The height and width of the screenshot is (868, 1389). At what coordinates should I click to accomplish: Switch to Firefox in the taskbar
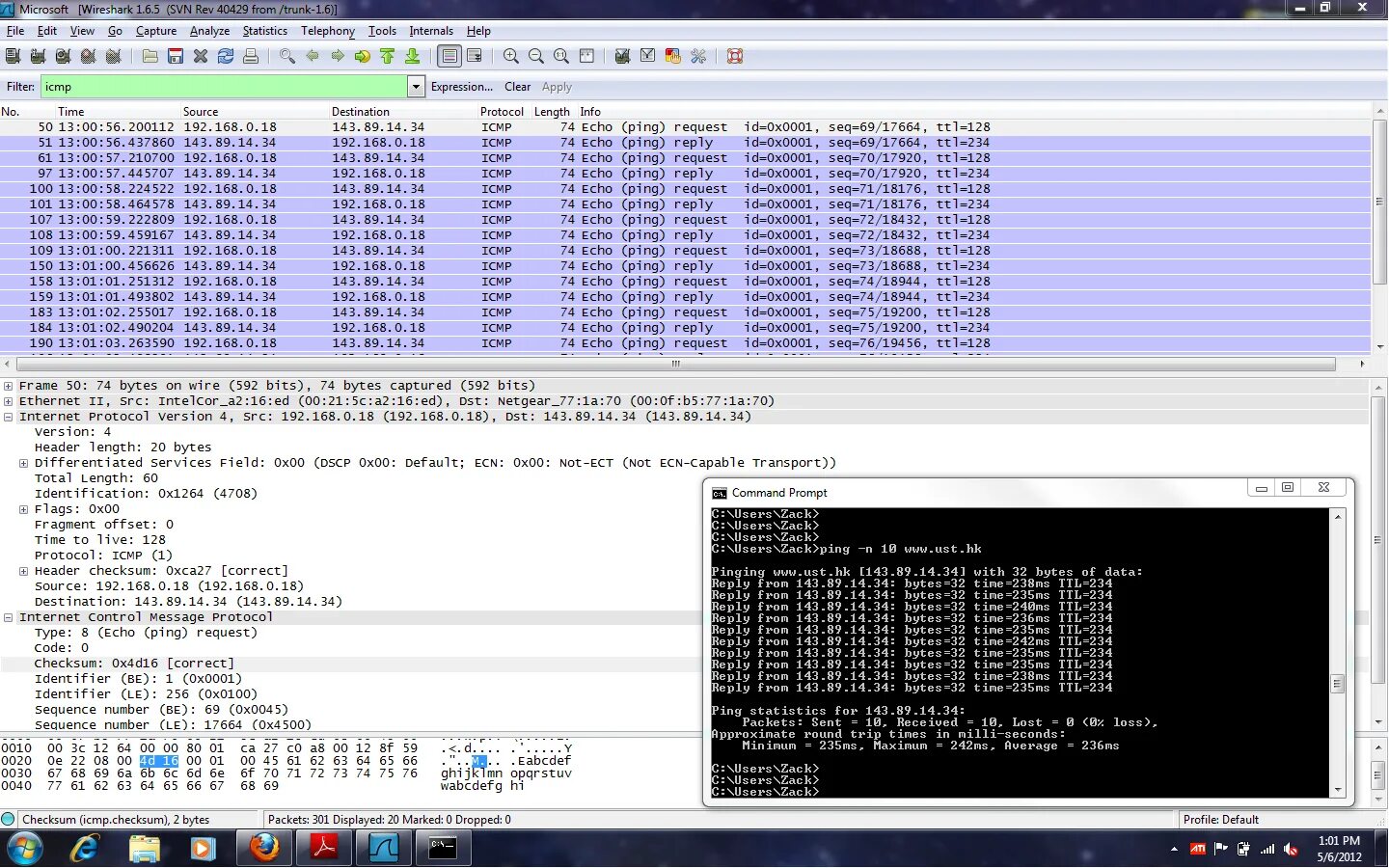pos(263,848)
